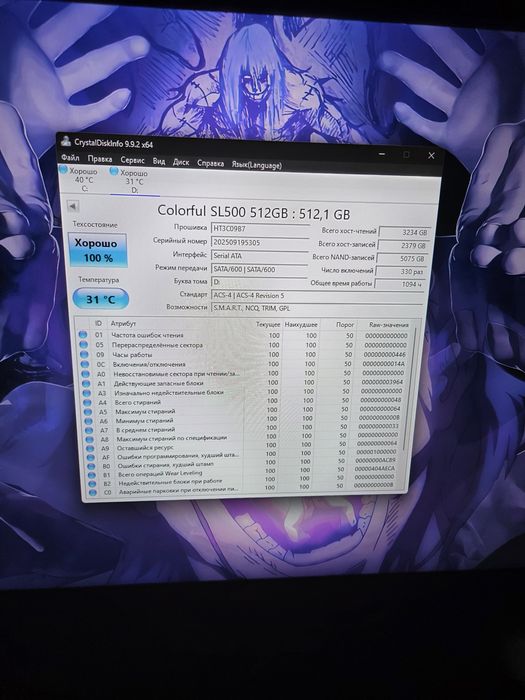Click status orb for Максимум стираний по спецификации
525x700 pixels.
90,440
